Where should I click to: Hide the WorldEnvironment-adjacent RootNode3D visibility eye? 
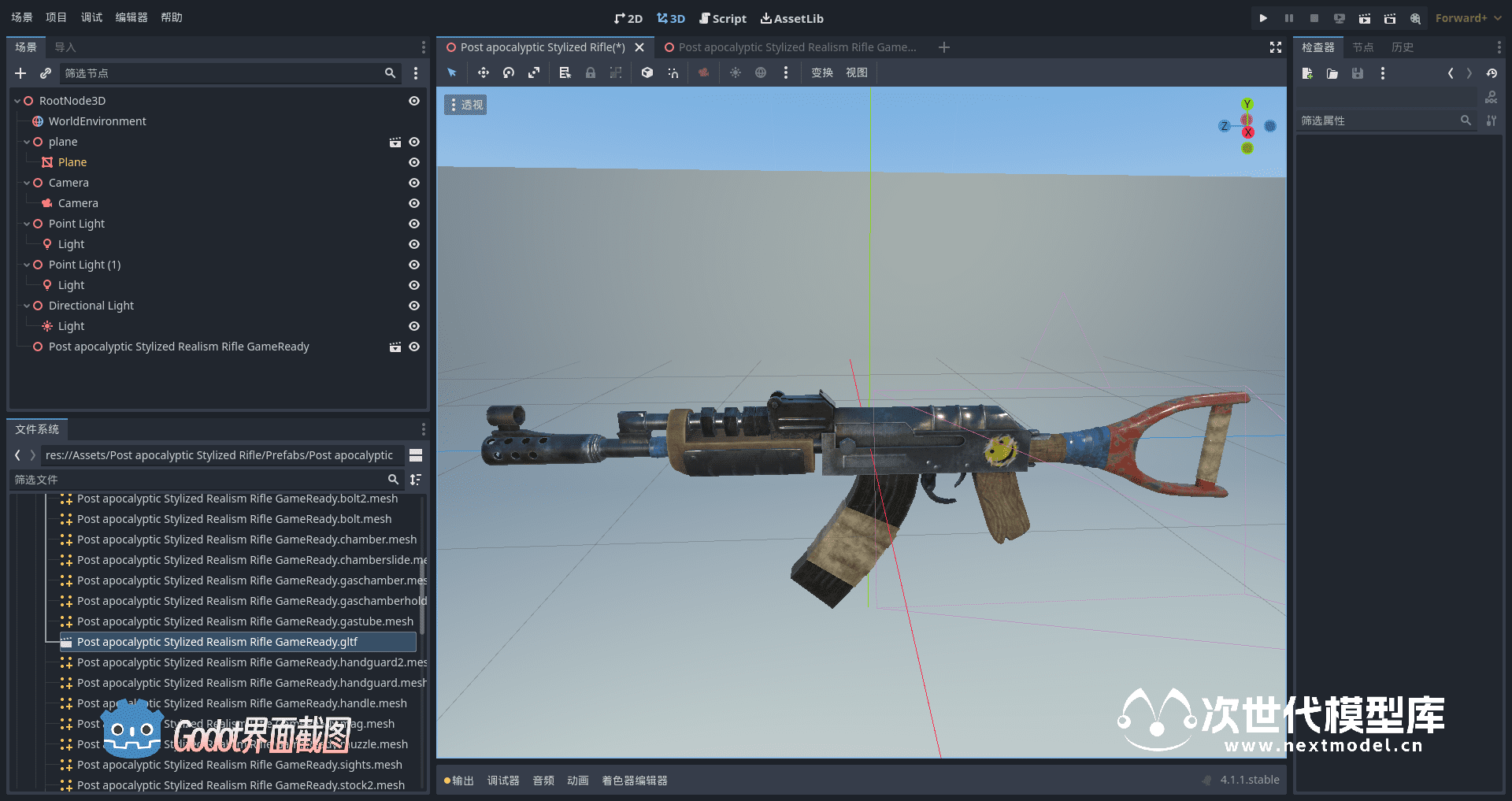point(414,101)
